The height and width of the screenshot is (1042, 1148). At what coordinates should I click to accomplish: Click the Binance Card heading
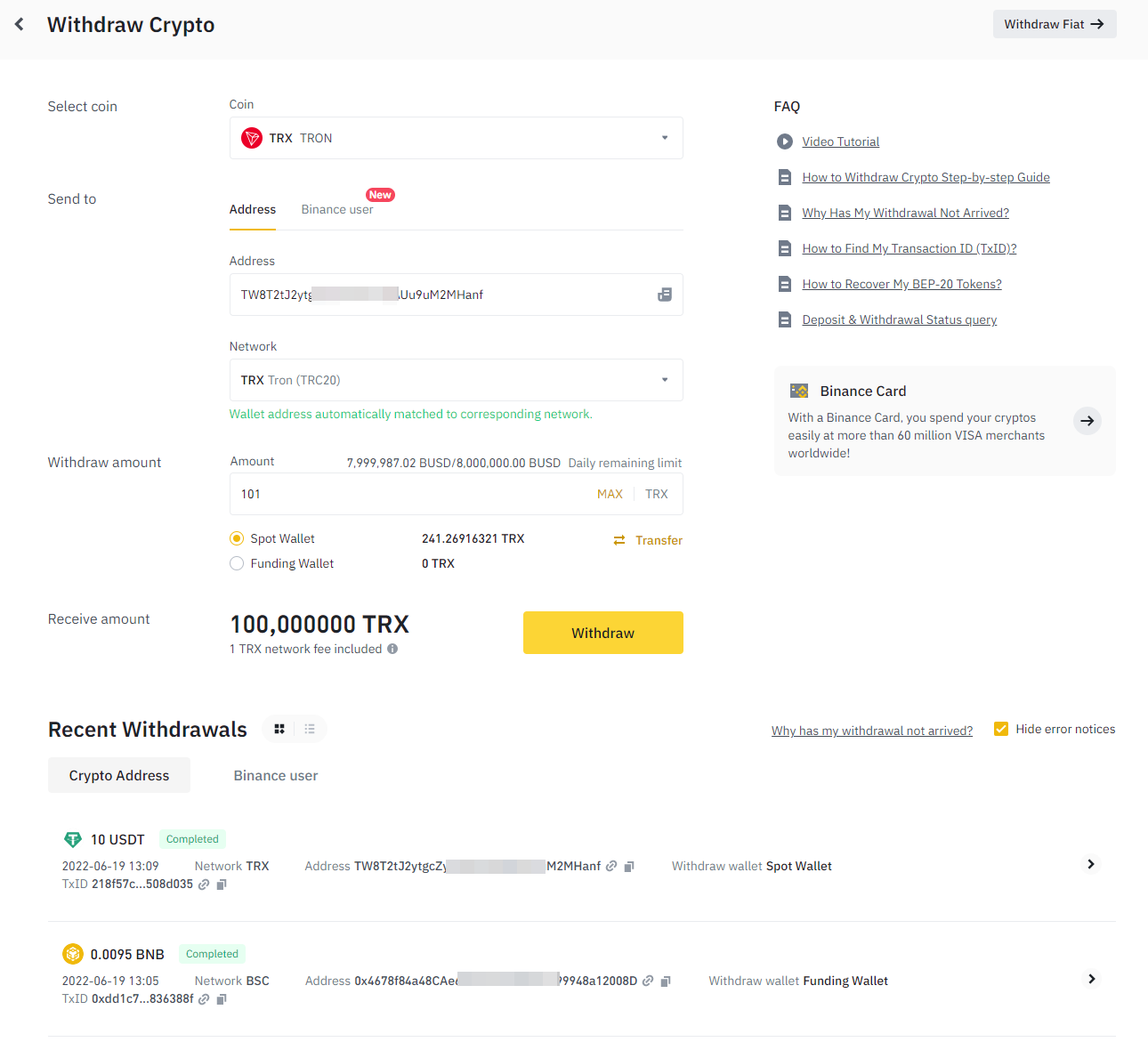(863, 391)
